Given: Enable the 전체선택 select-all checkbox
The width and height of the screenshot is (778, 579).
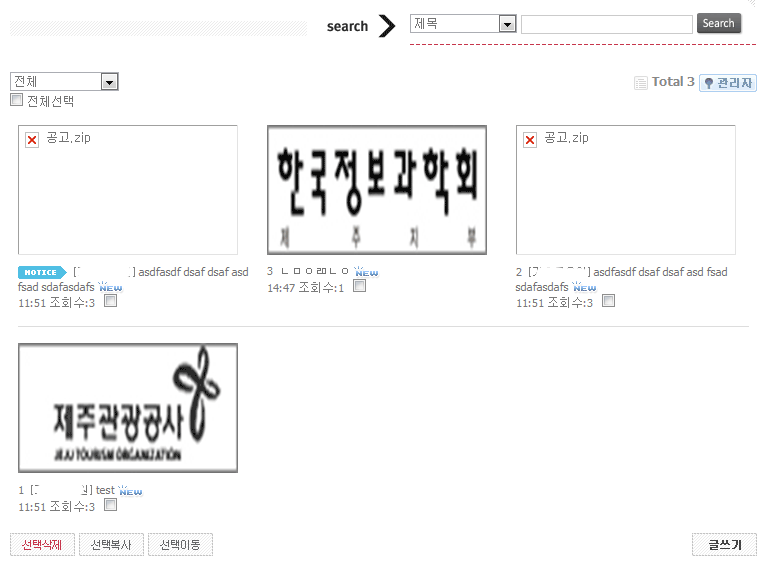Looking at the screenshot, I should [x=16, y=100].
